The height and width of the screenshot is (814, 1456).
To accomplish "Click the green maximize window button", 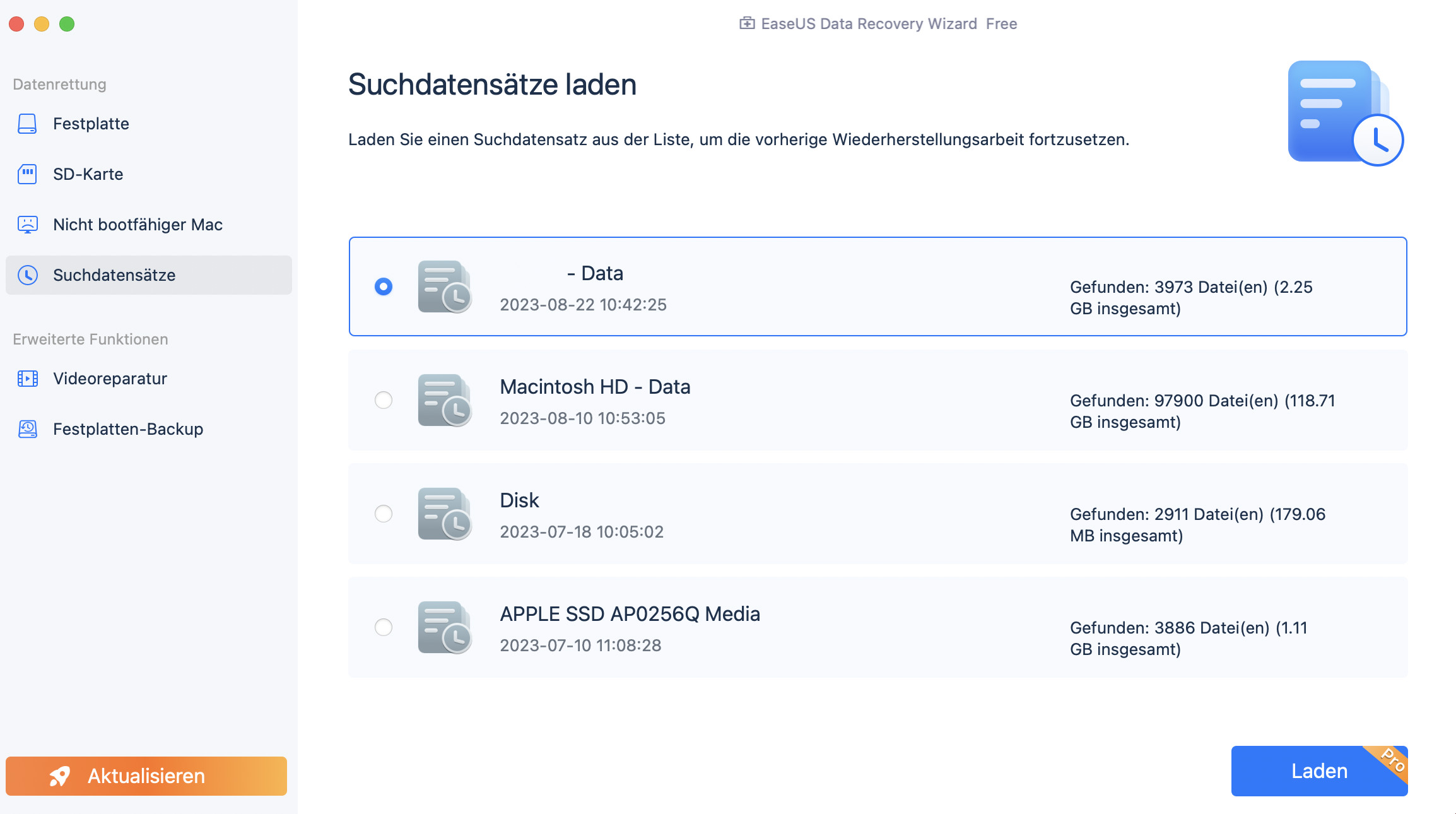I will click(67, 24).
